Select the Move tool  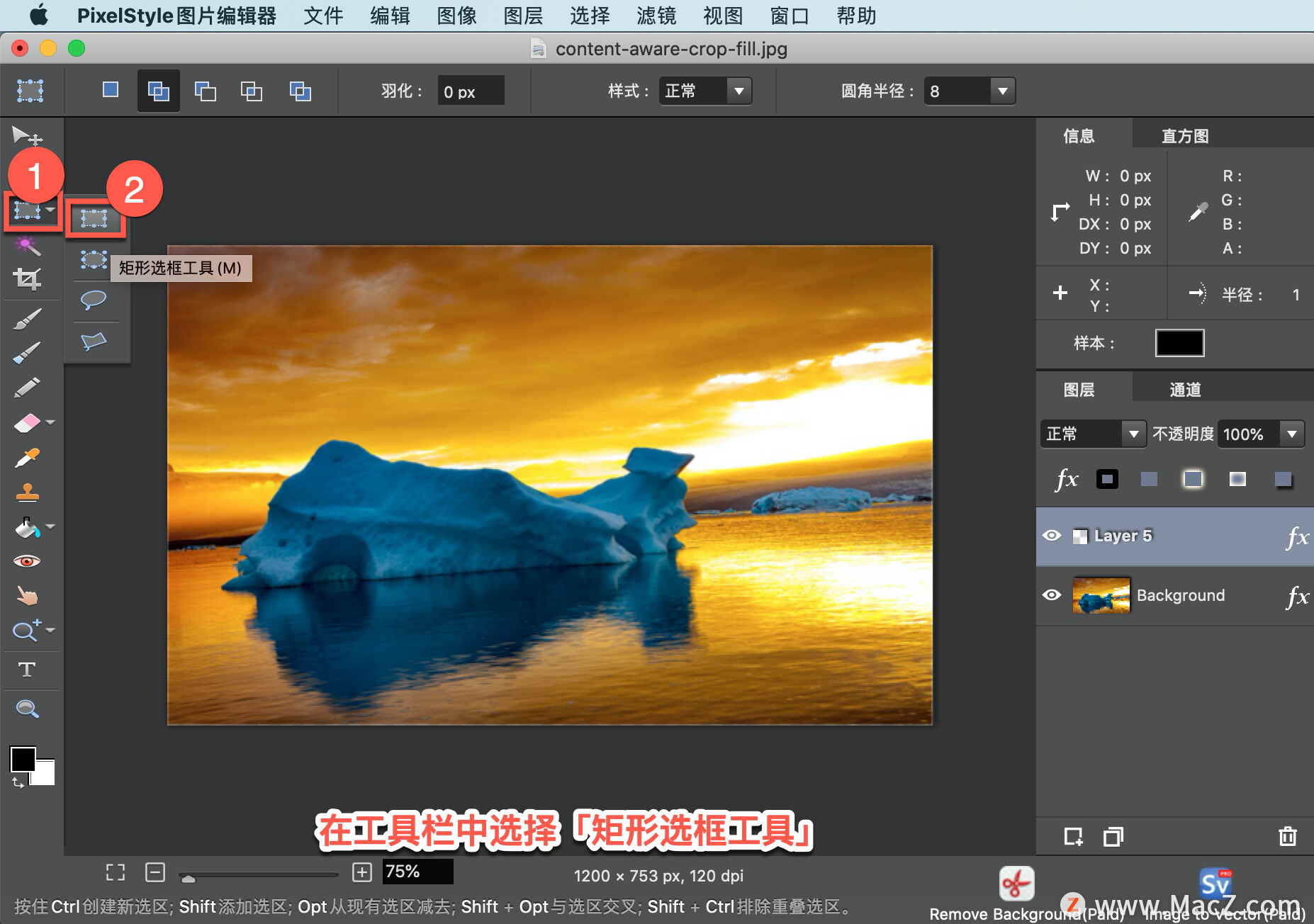point(28,135)
